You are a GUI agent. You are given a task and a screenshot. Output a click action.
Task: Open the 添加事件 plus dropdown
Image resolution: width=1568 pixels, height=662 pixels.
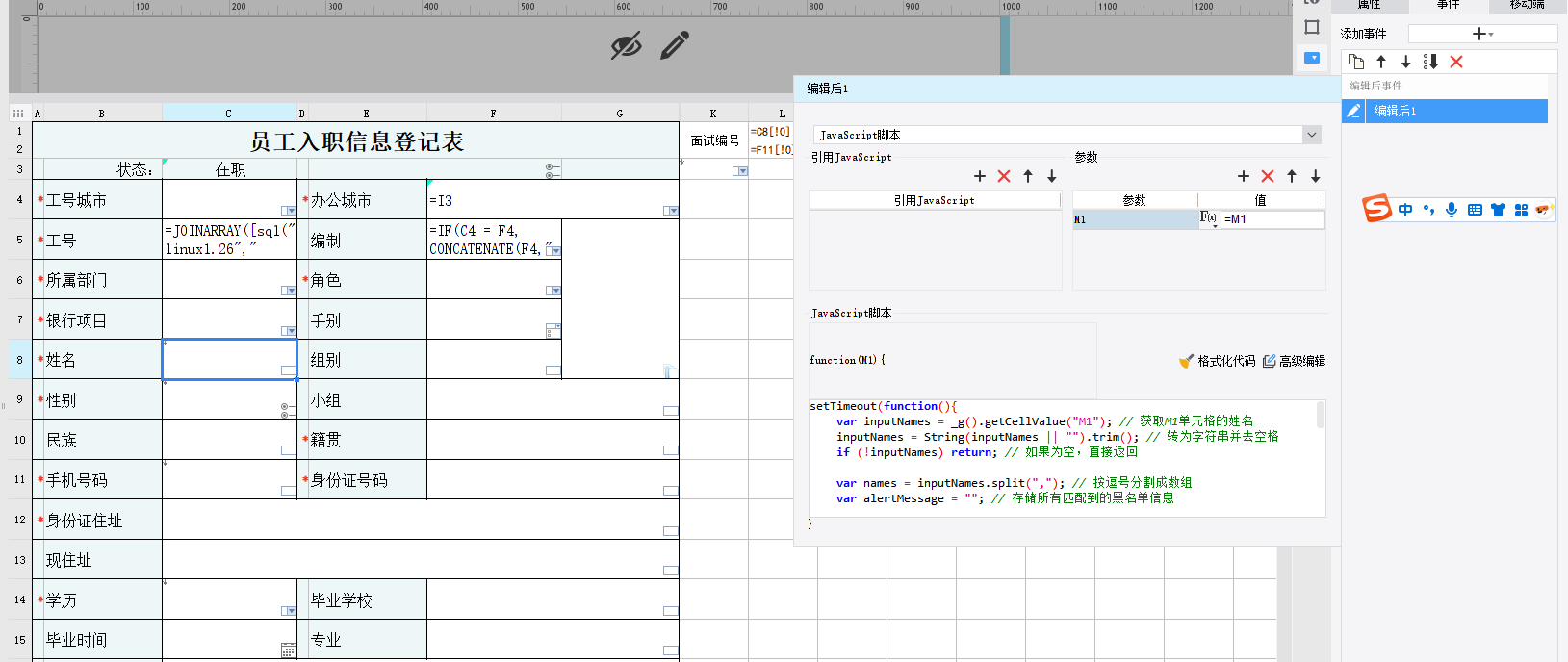[1483, 34]
